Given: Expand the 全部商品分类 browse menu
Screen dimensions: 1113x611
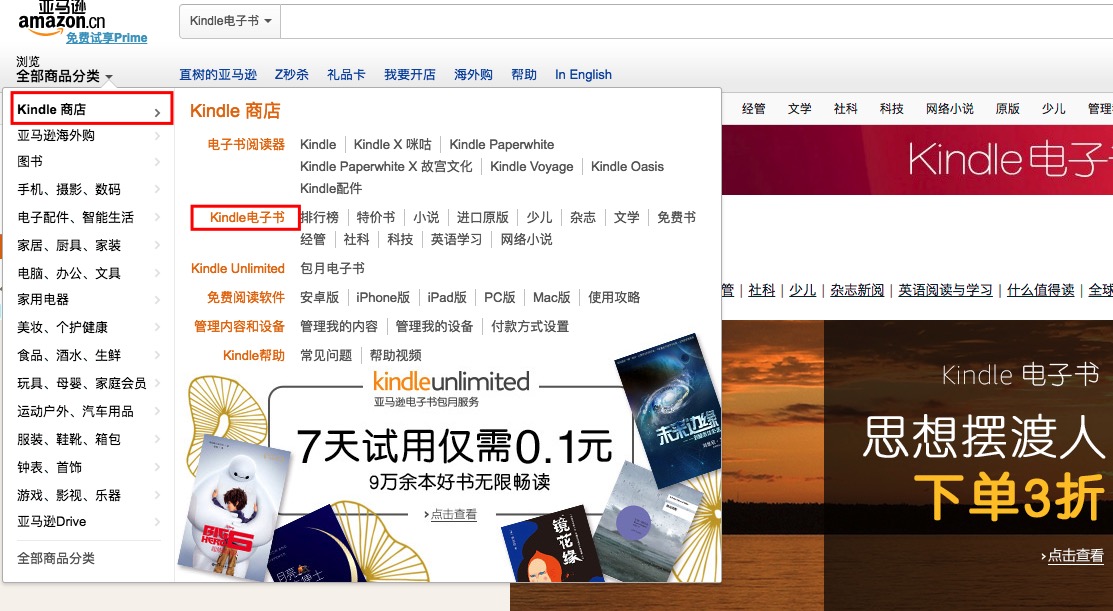Looking at the screenshot, I should pos(64,76).
